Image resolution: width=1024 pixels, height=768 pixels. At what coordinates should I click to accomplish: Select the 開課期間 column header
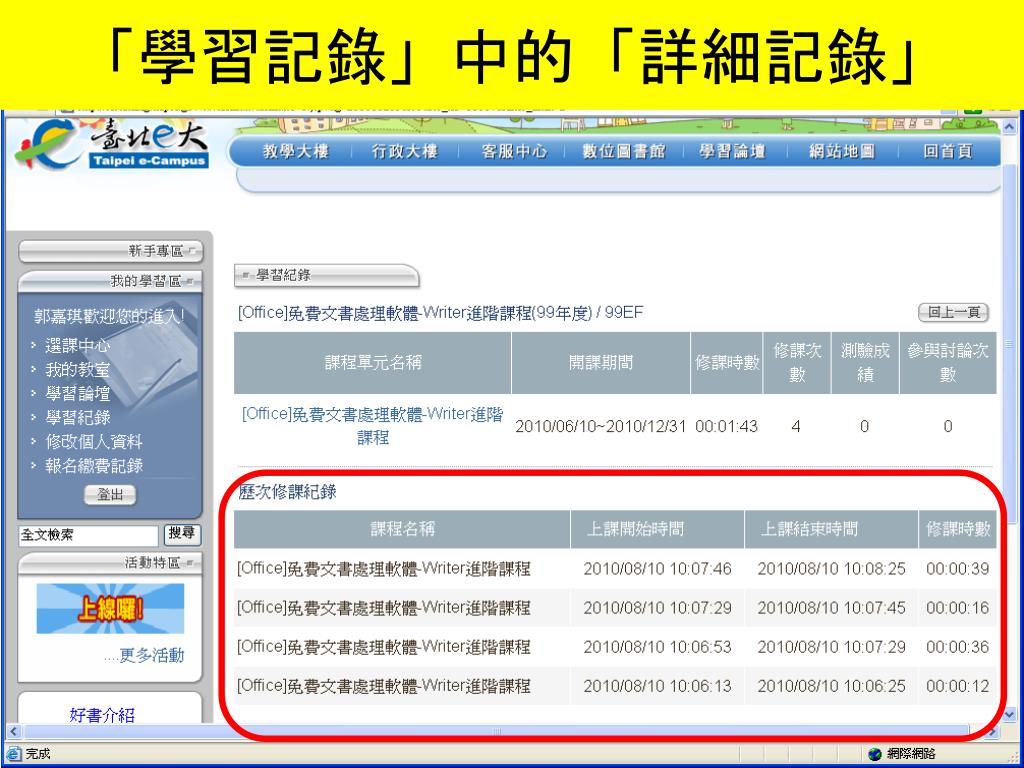tap(601, 362)
